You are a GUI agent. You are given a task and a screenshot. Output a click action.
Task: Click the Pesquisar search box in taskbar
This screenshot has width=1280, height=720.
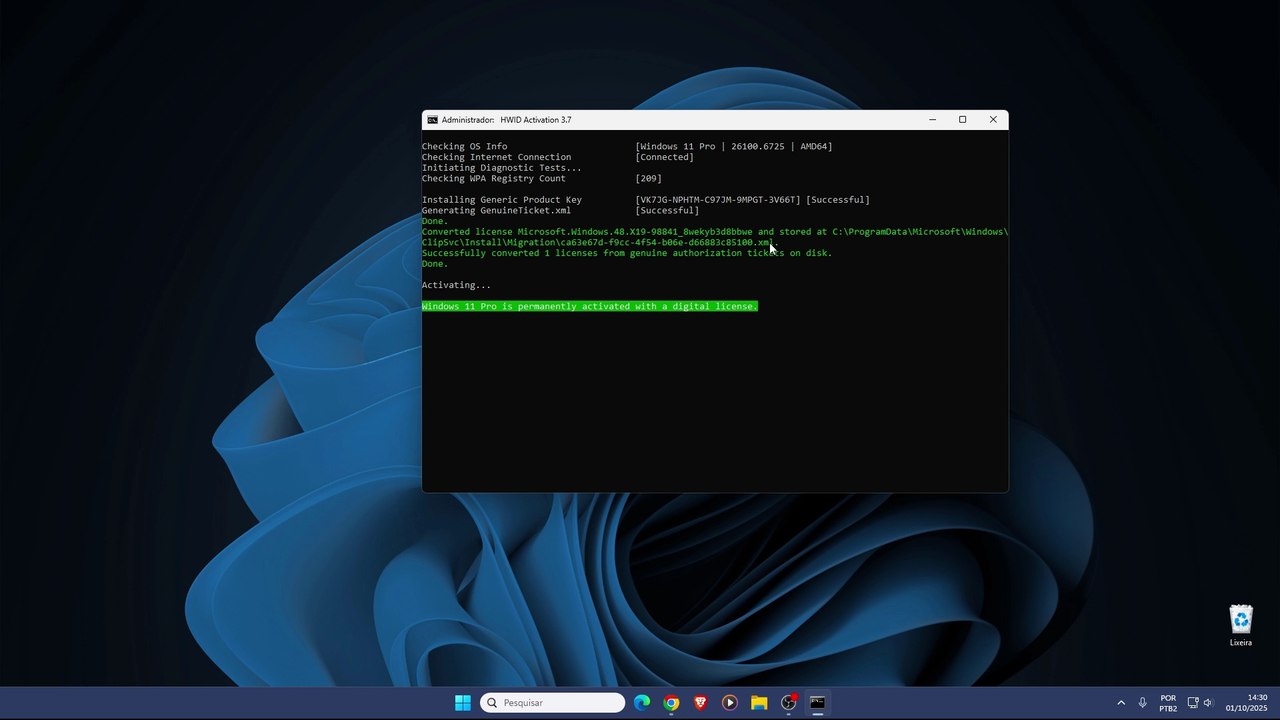tap(553, 703)
